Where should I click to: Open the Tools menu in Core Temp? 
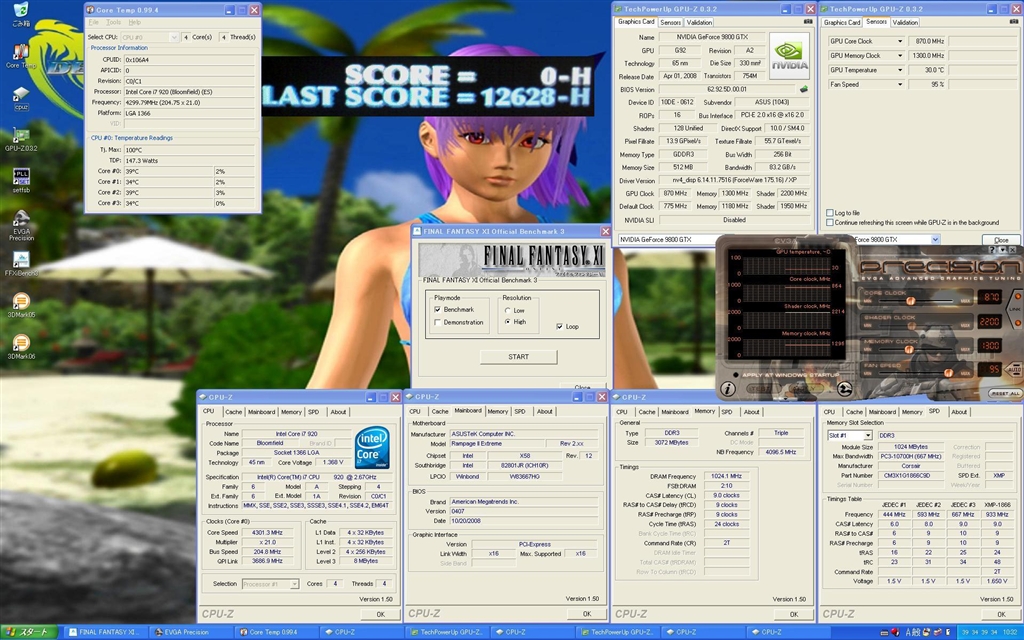tap(114, 22)
